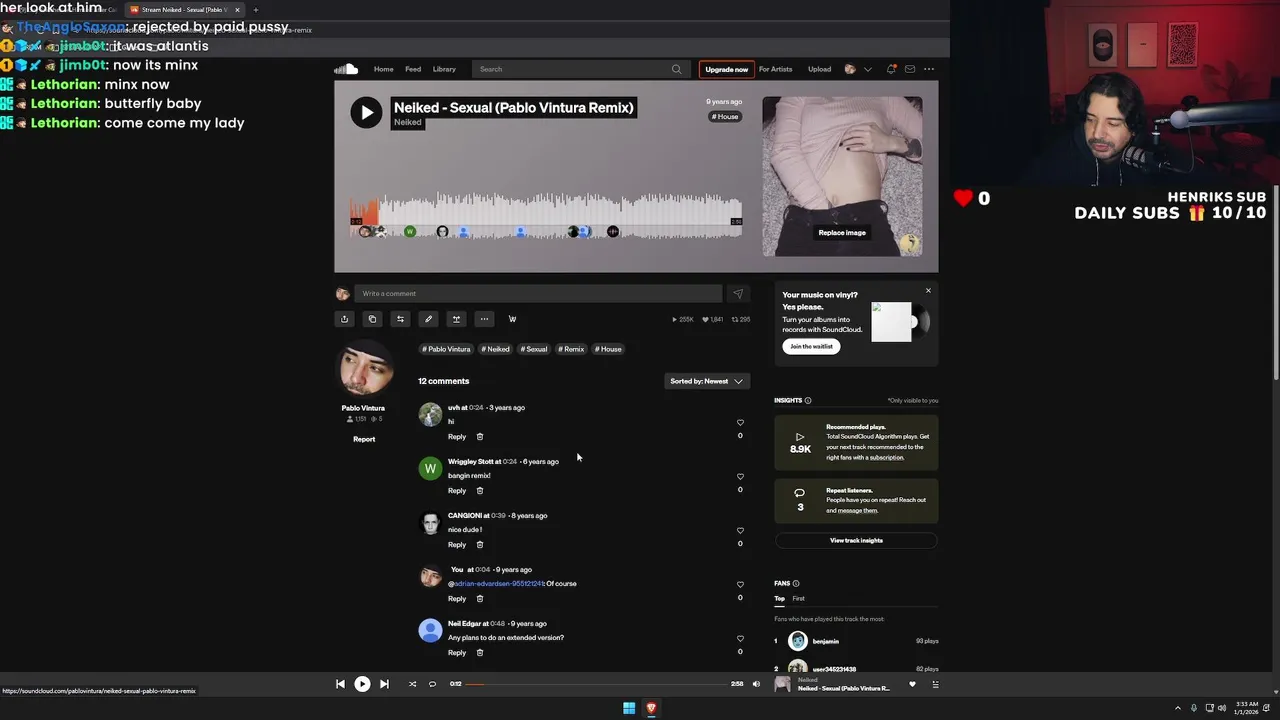
Task: Toggle shuffle in player bar
Action: (x=412, y=684)
